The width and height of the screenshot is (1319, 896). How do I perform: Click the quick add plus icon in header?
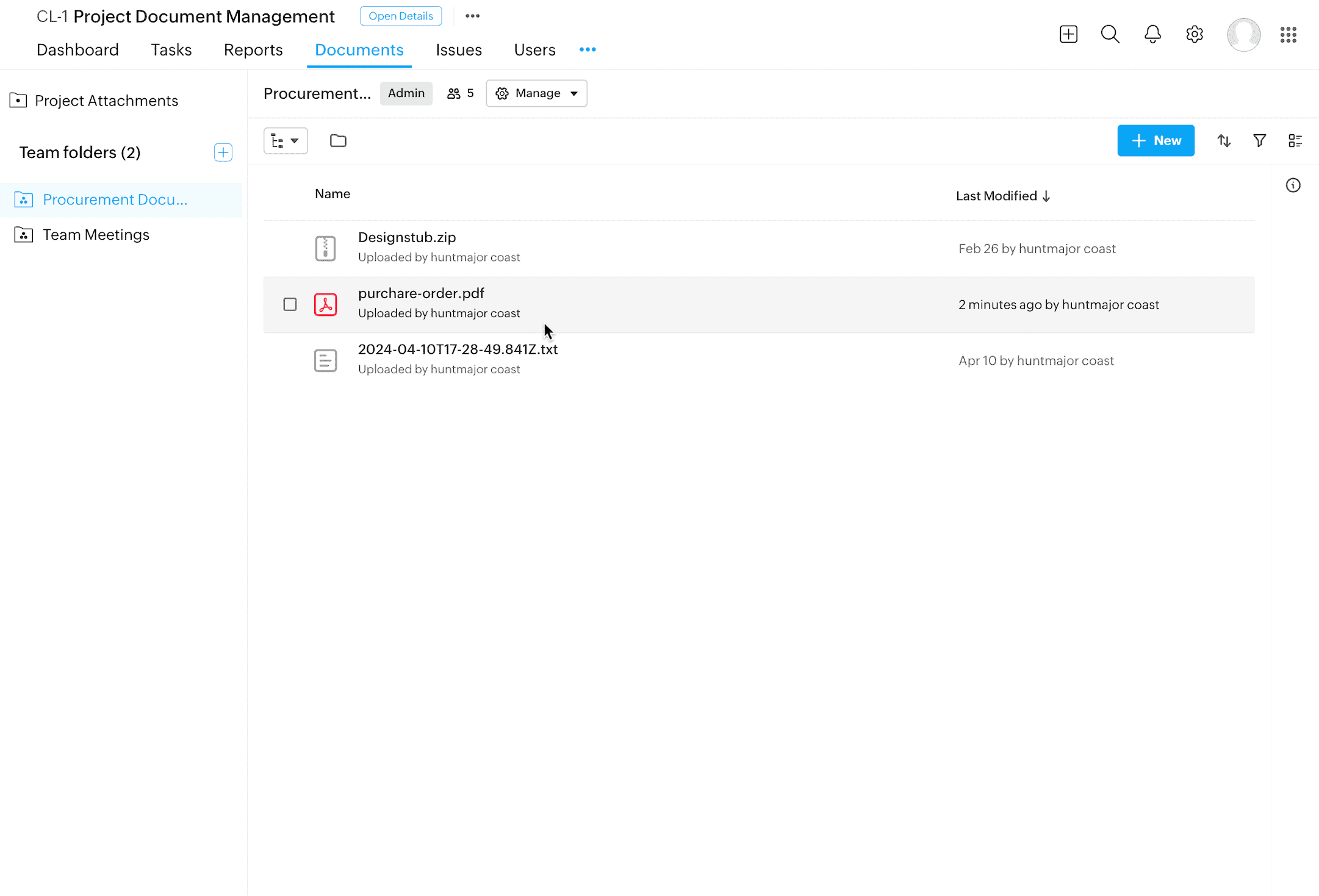coord(1068,34)
